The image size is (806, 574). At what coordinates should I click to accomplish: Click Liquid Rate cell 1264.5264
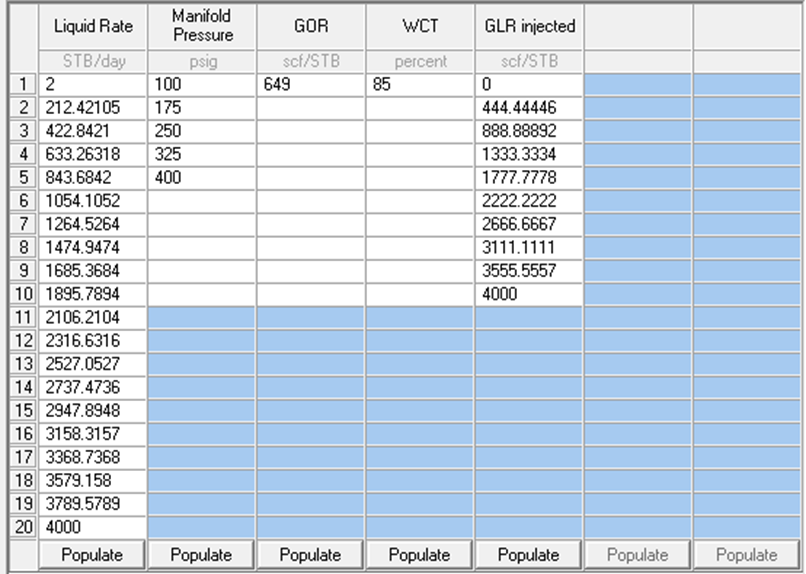[93, 224]
